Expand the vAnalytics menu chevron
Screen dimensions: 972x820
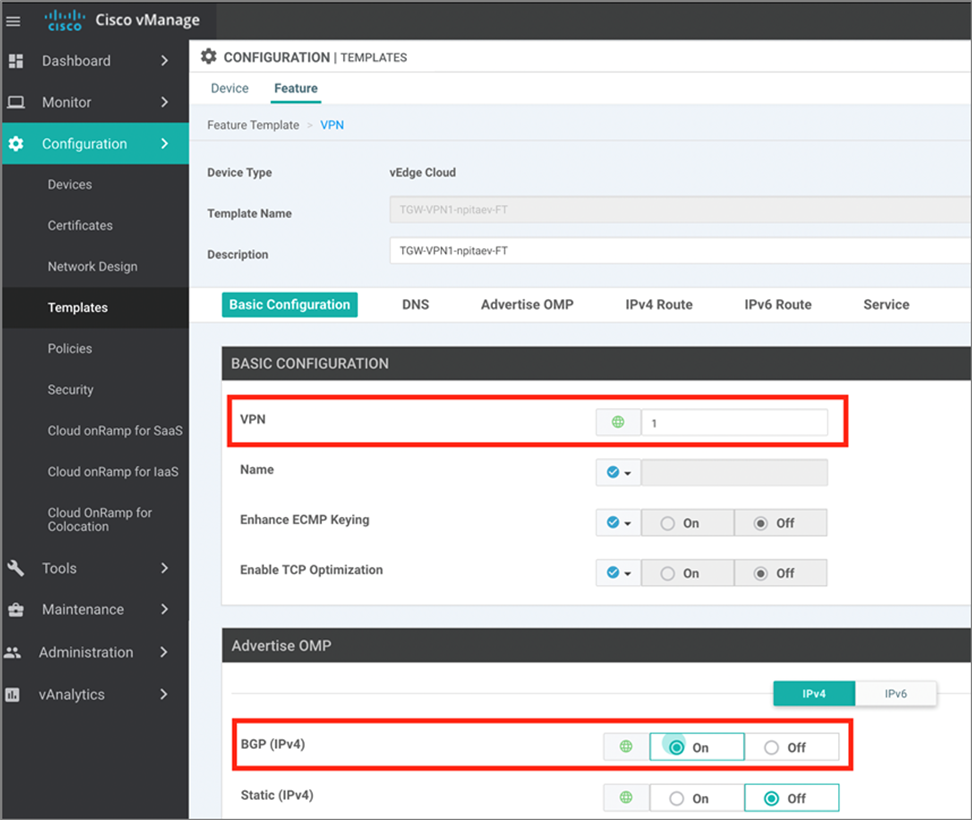click(164, 694)
